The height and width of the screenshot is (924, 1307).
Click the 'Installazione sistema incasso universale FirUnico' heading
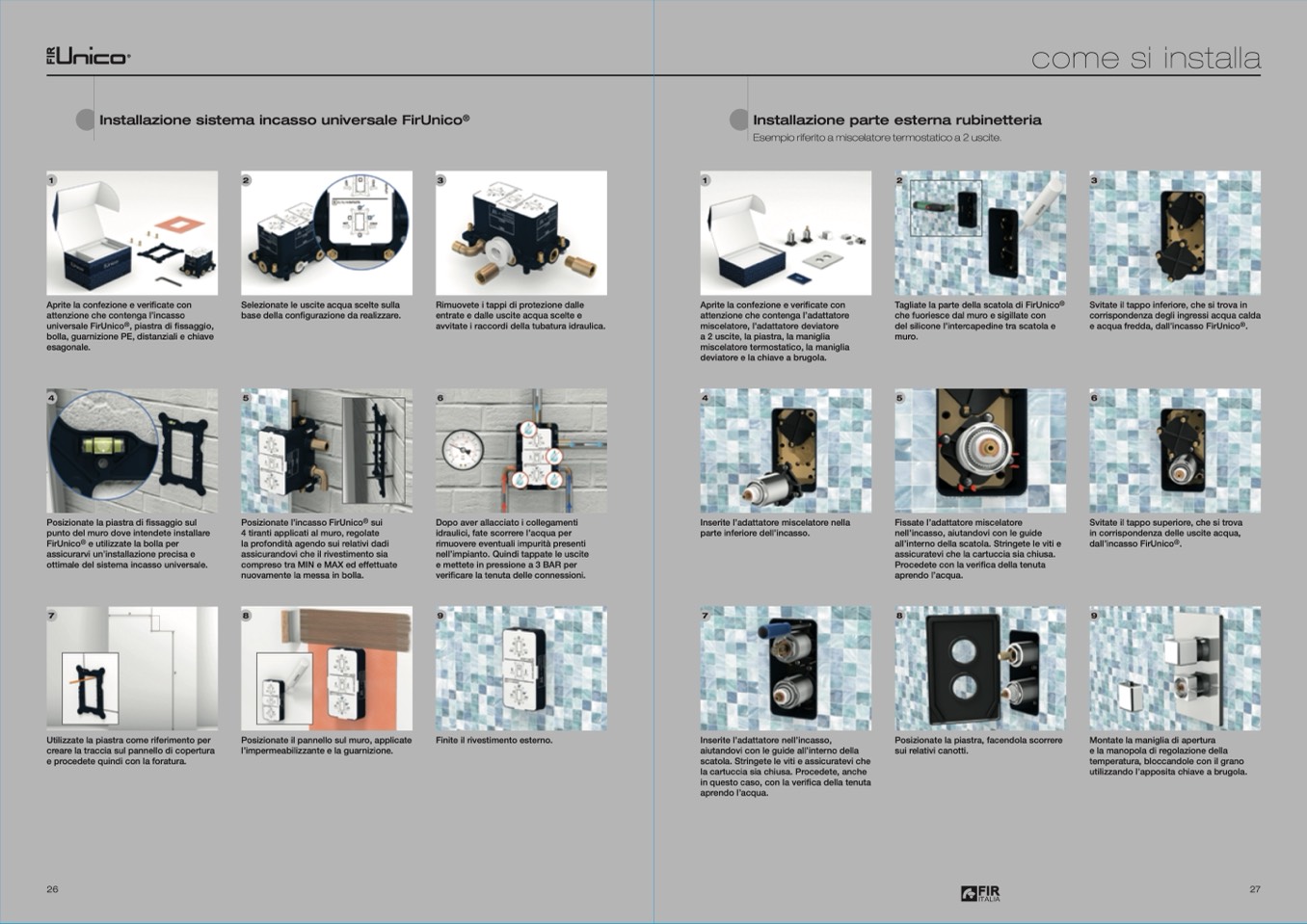click(284, 120)
